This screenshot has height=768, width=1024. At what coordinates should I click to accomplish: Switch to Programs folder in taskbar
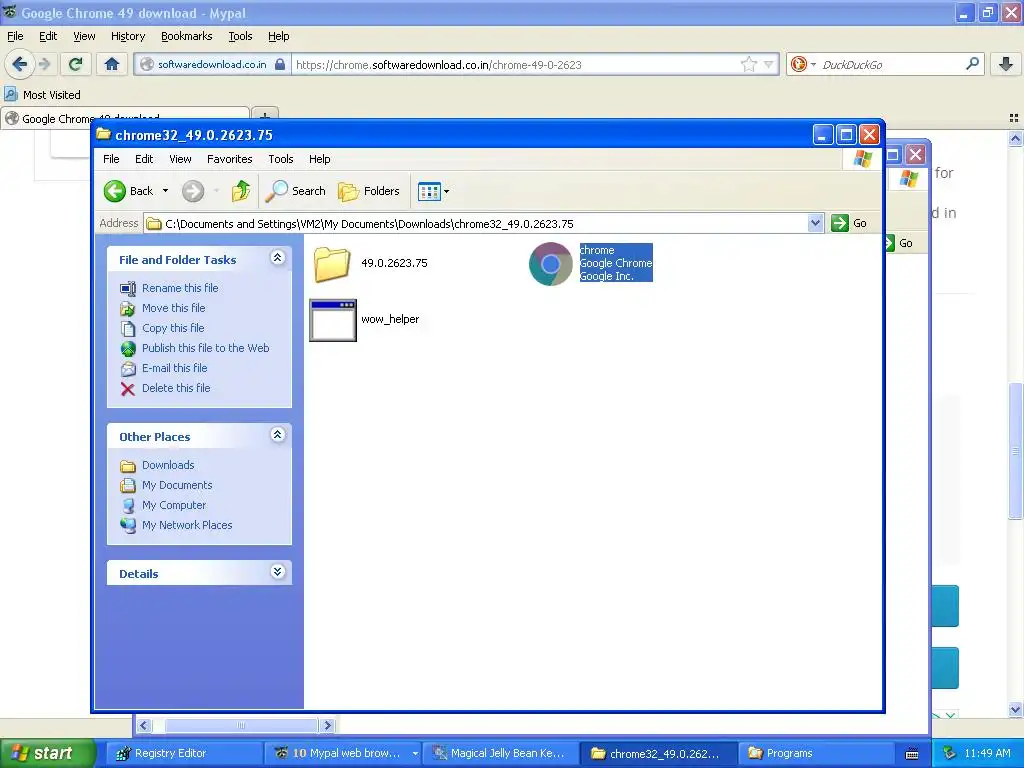[816, 754]
